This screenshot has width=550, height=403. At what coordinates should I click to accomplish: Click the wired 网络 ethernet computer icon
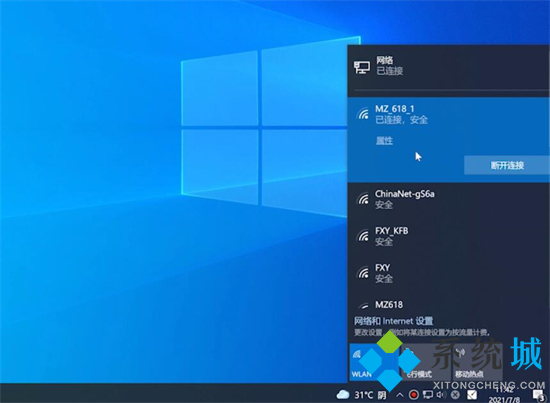(362, 67)
